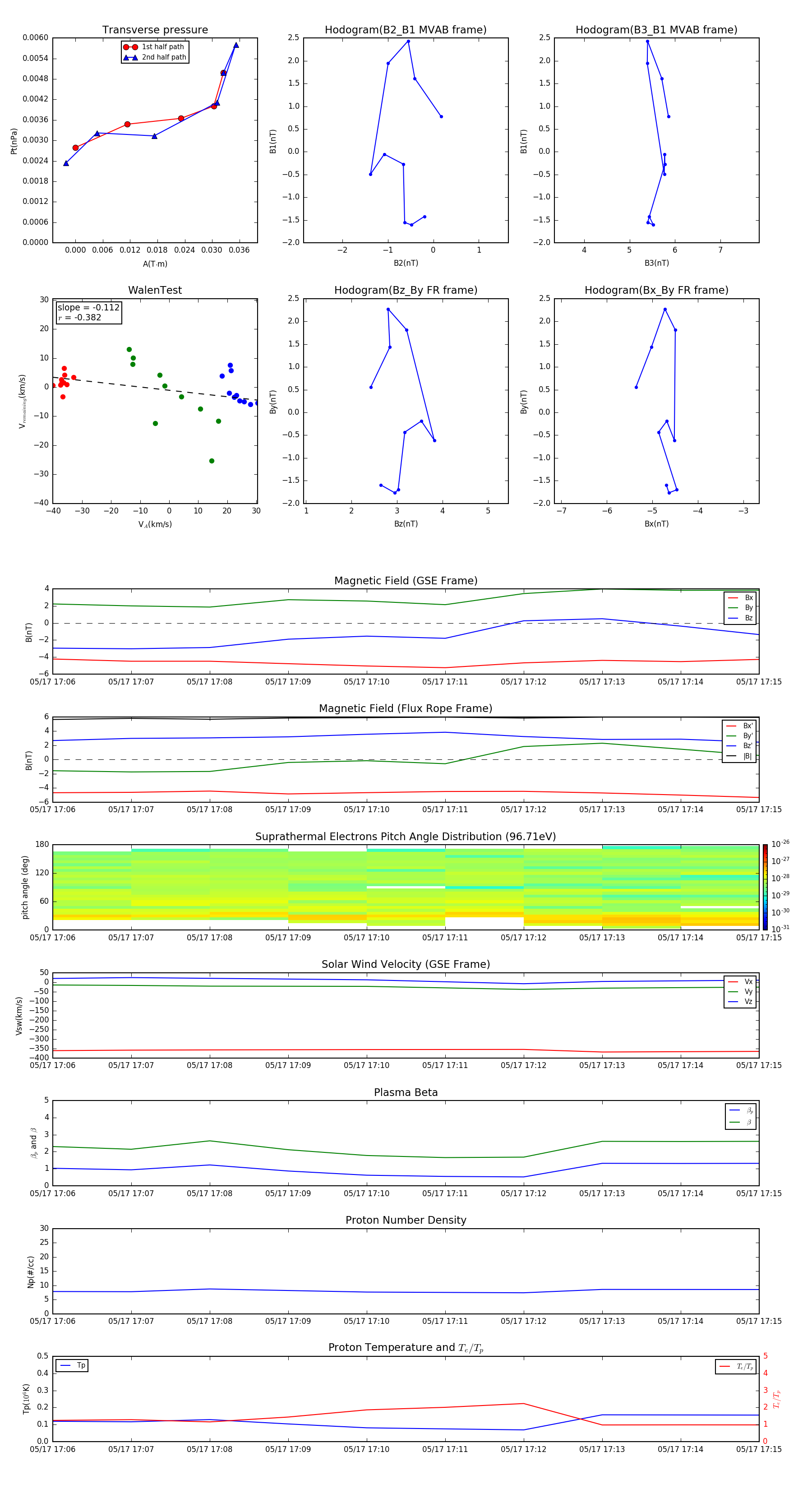The height and width of the screenshot is (1489, 812).
Task: Select 'Bx' in the GSE magnetic field legend
Action: [740, 598]
